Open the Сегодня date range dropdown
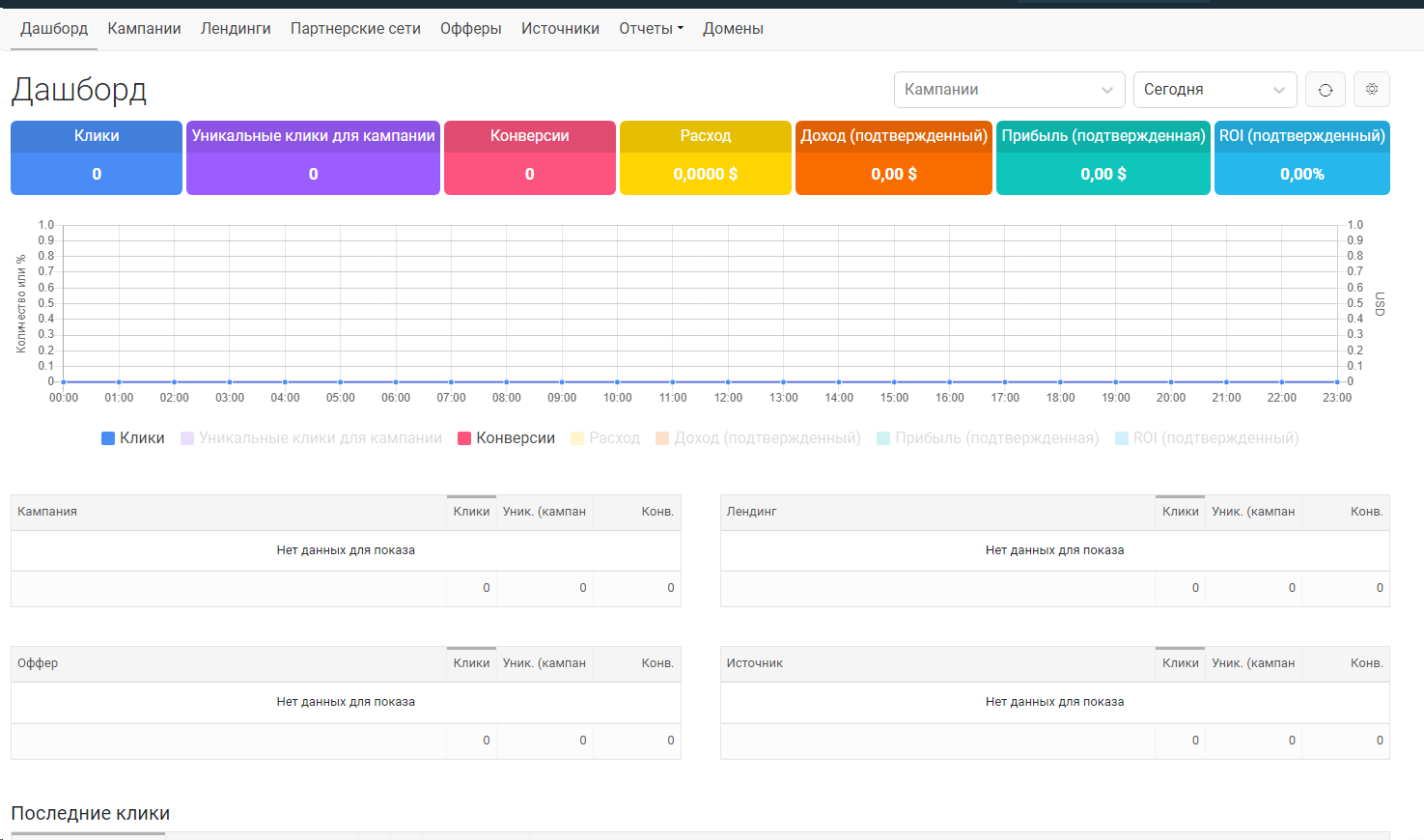Screen dimensions: 1424x840 click(x=1214, y=90)
